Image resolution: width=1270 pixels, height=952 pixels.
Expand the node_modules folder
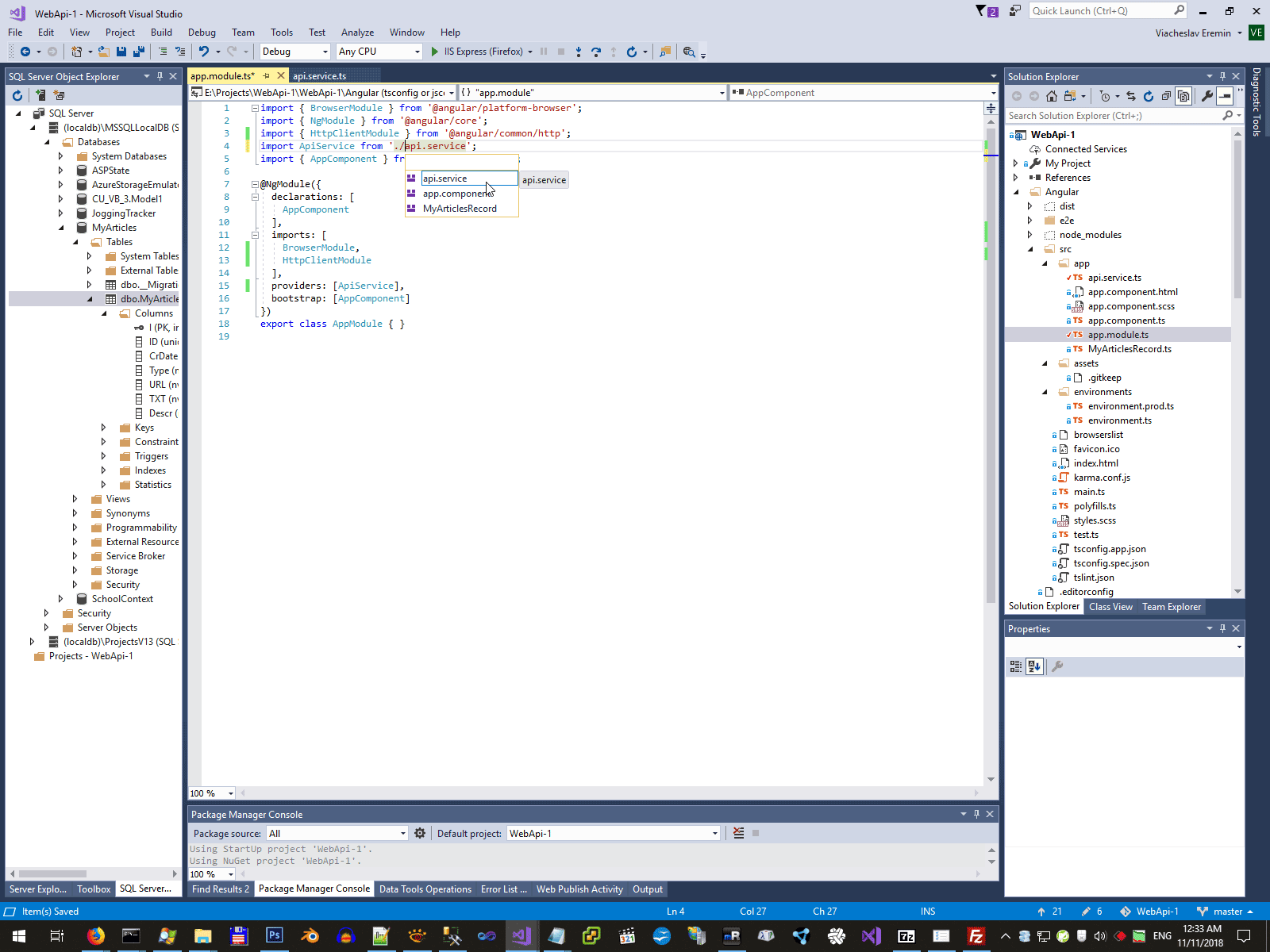point(1030,235)
